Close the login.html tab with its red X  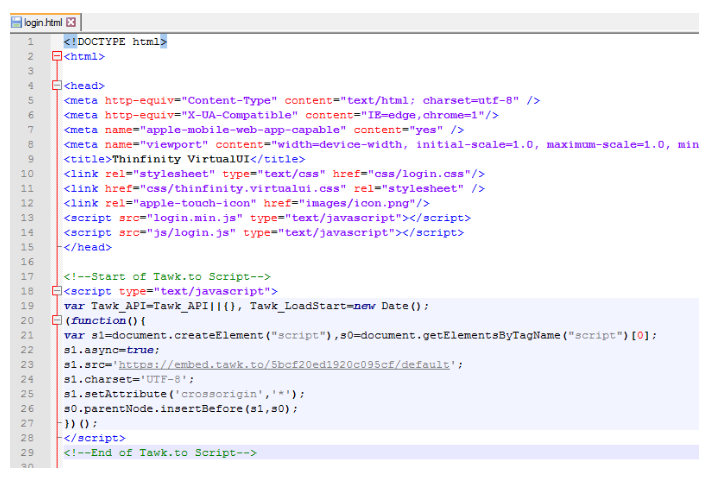click(71, 22)
